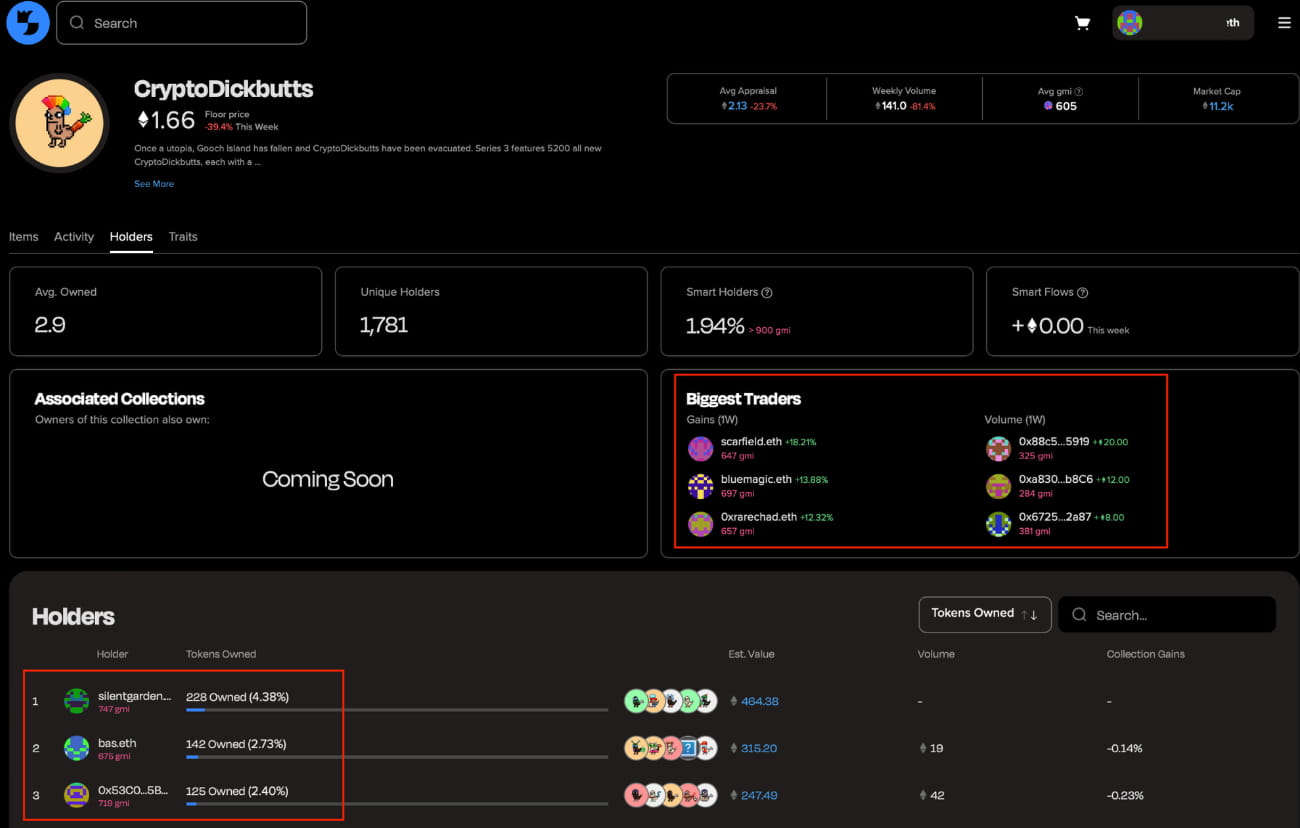Click the CryptoDickbutts collection avatar
This screenshot has height=828, width=1300.
[x=59, y=123]
